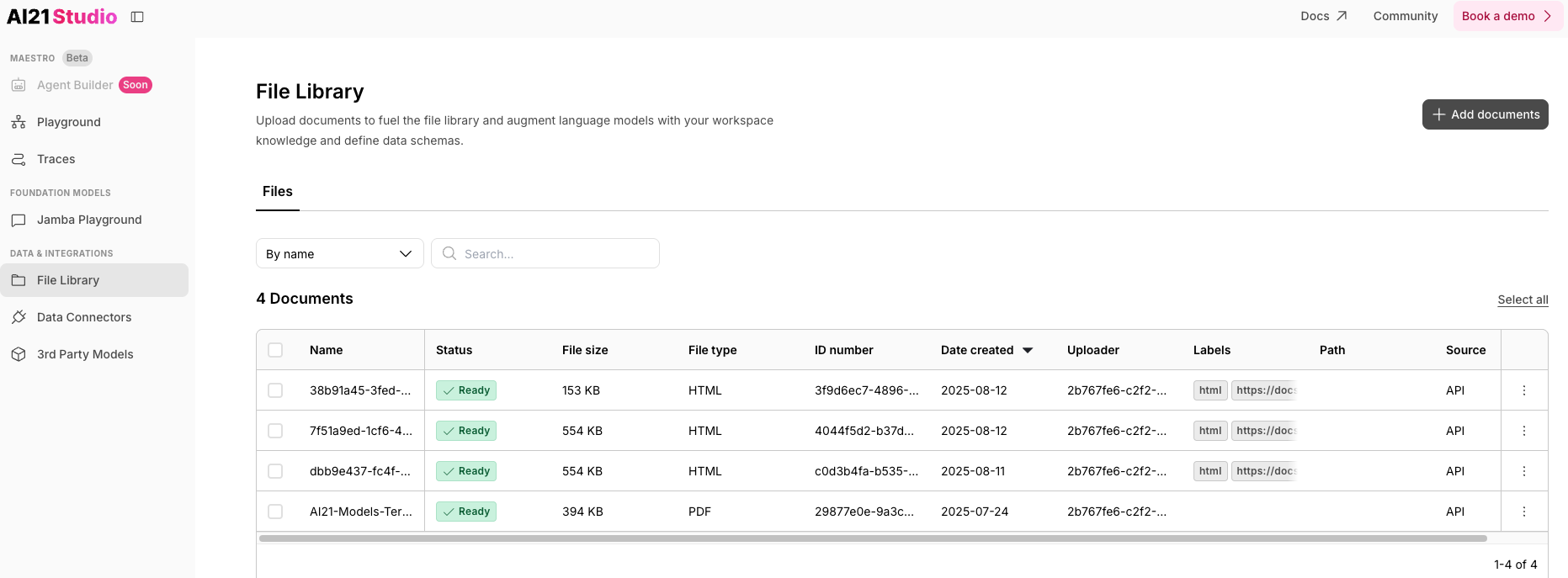Viewport: 1568px width, 578px height.
Task: Sort by the Name column header
Action: pos(326,350)
